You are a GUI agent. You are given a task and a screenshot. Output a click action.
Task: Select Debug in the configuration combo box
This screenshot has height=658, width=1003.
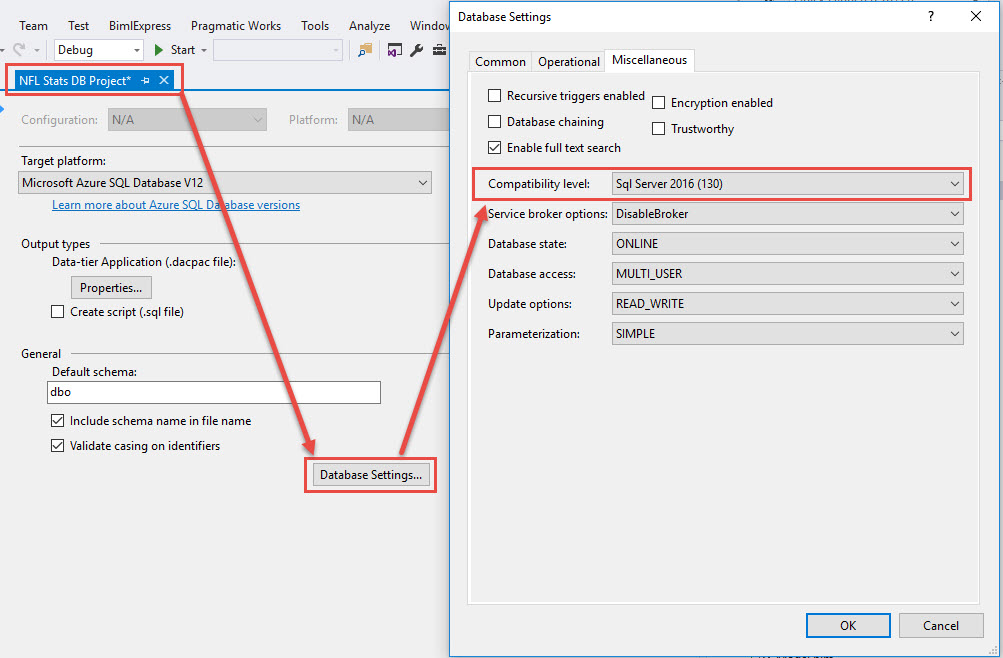pos(97,49)
